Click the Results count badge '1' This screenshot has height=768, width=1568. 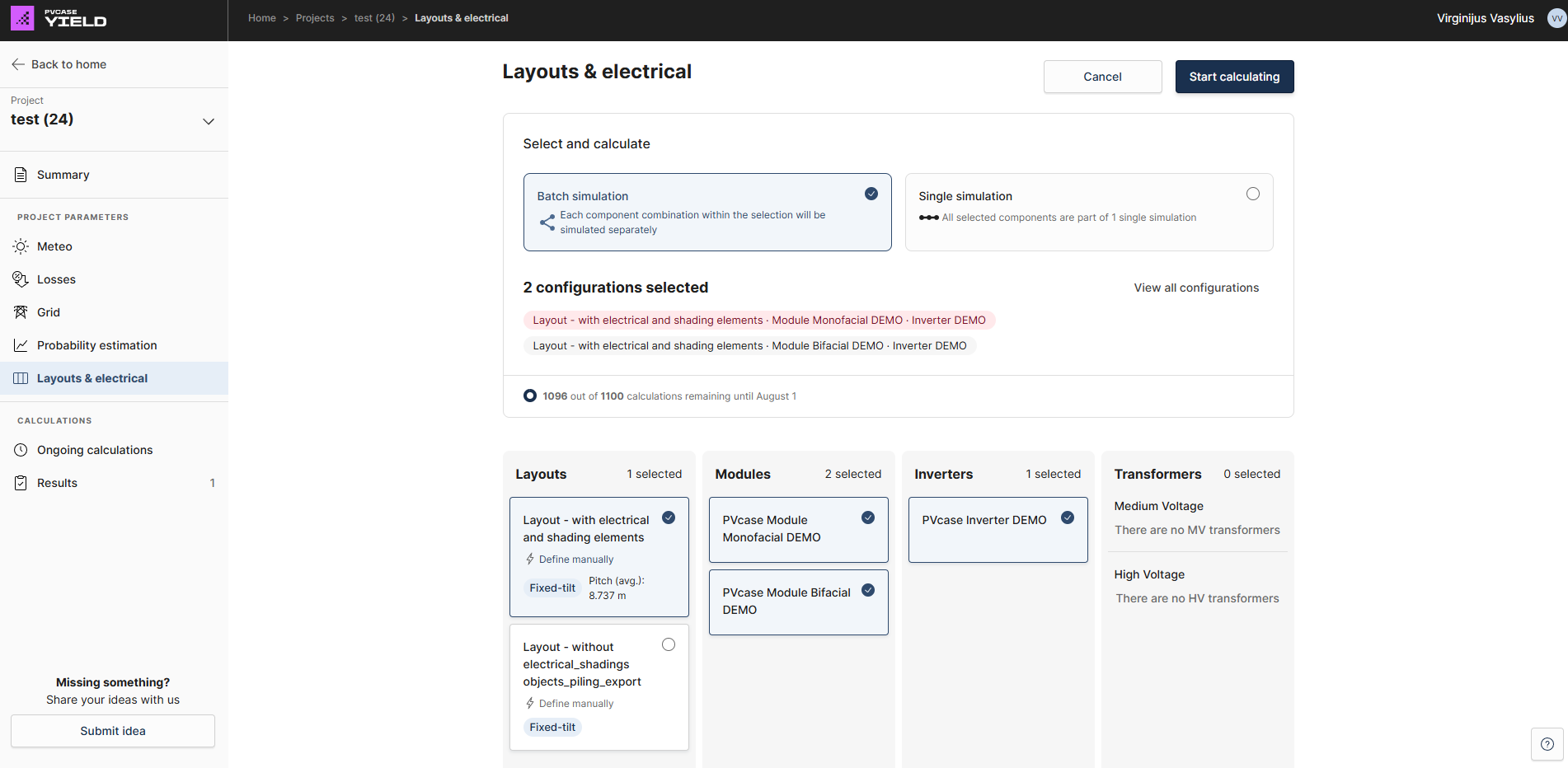pyautogui.click(x=212, y=483)
